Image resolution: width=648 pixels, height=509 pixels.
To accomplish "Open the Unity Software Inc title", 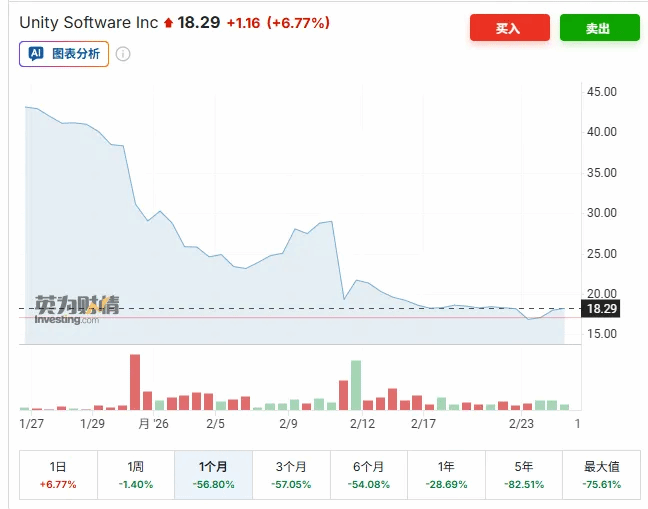I will 88,22.
